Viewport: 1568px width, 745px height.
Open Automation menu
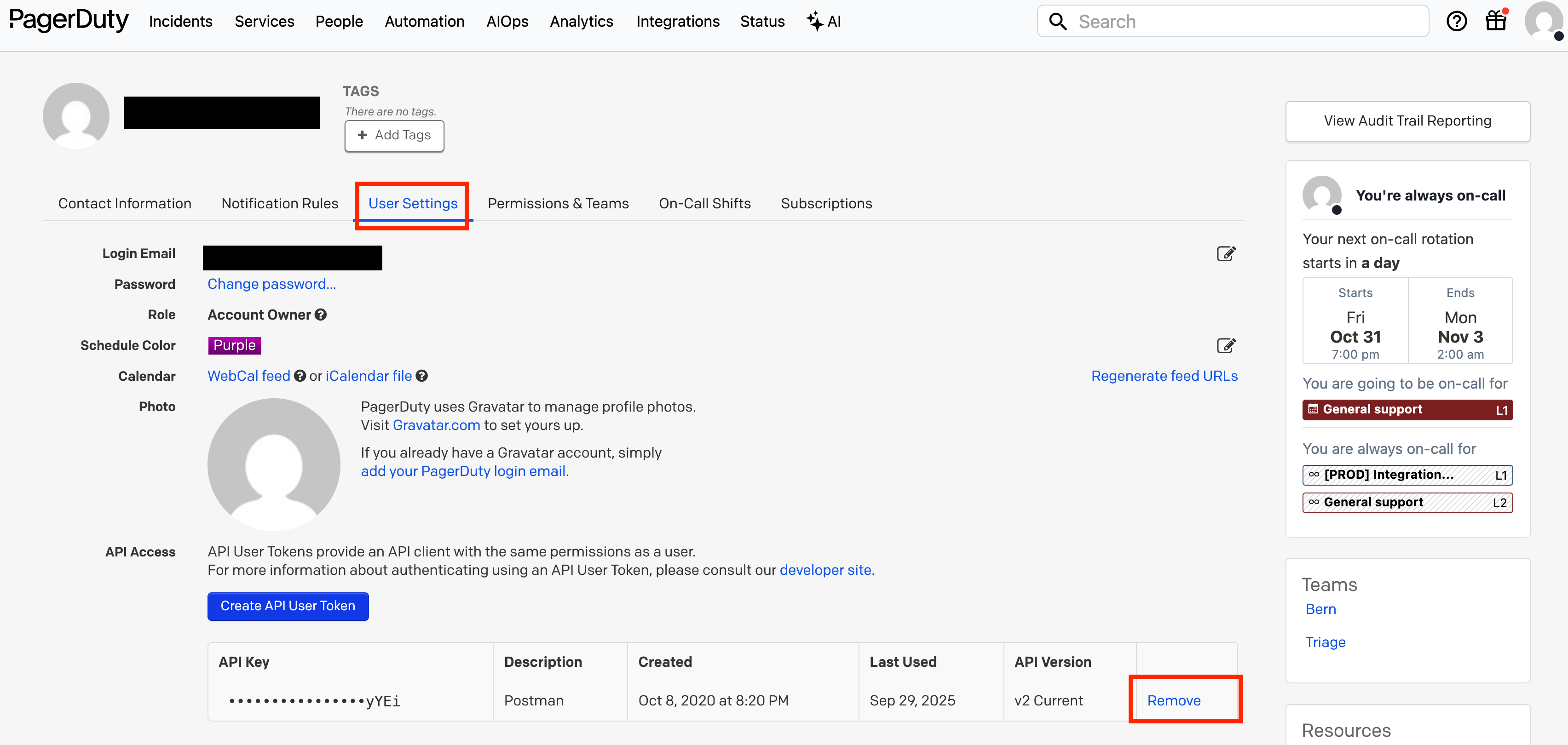tap(424, 22)
